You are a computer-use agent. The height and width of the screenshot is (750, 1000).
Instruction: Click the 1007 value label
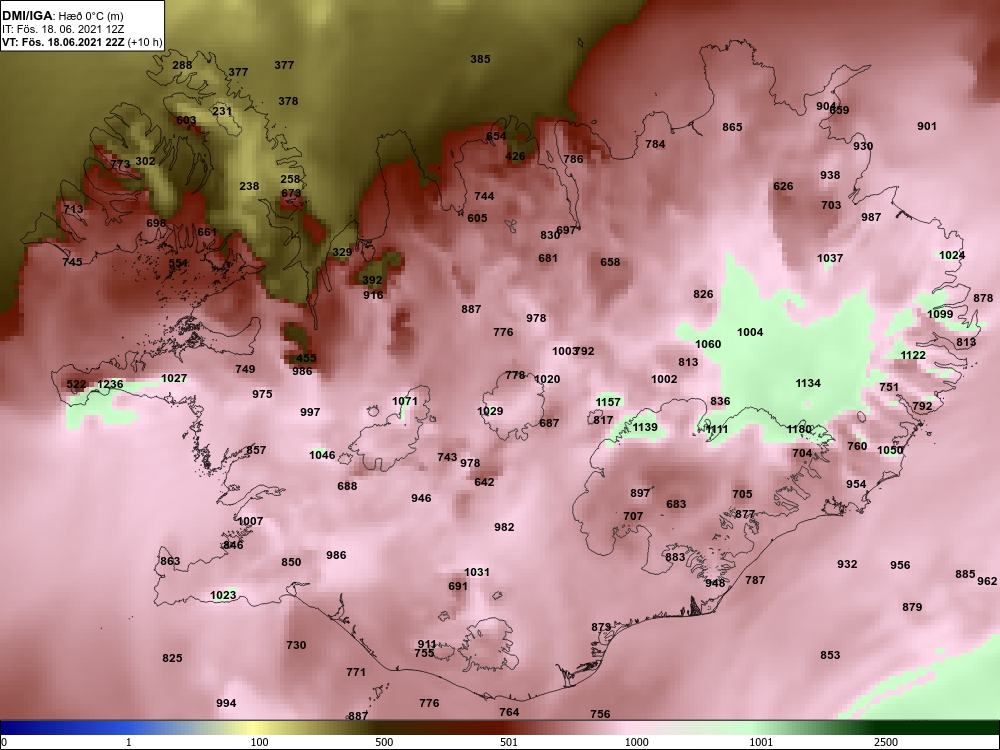[x=250, y=521]
